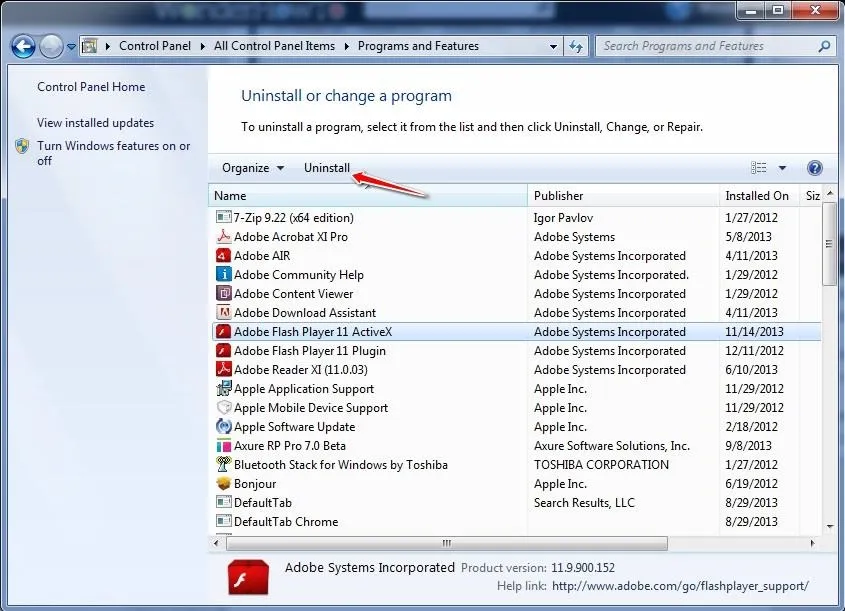The height and width of the screenshot is (611, 845).
Task: Open Control Panel Home link
Action: click(91, 87)
